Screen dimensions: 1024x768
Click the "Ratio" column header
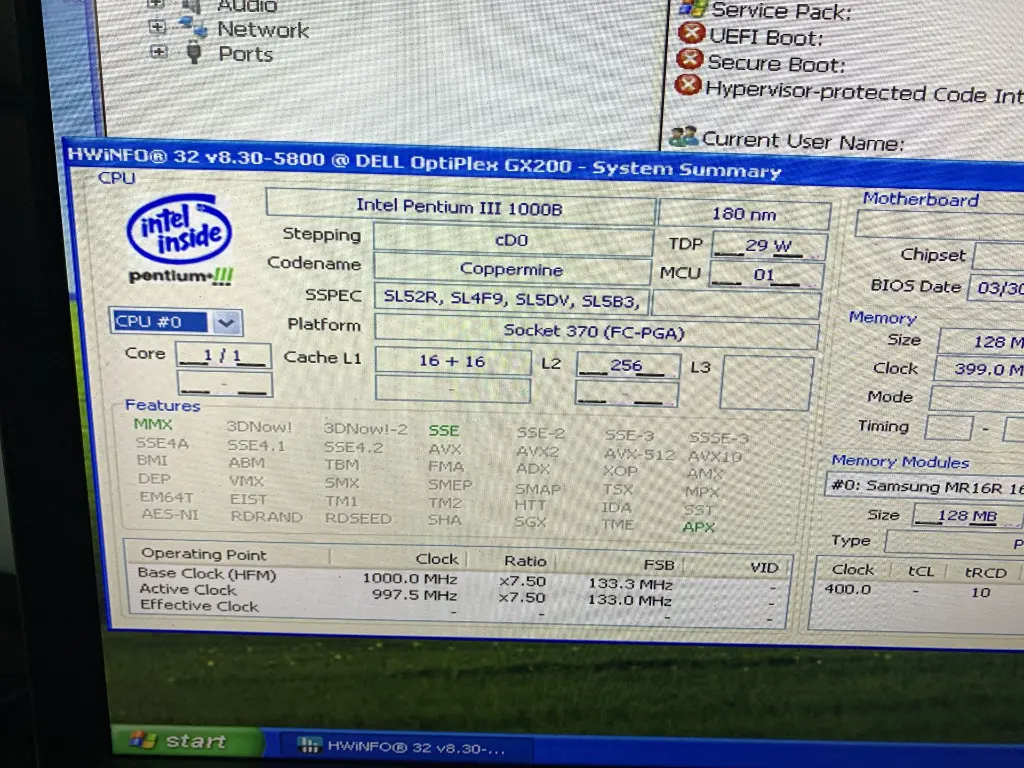[525, 561]
